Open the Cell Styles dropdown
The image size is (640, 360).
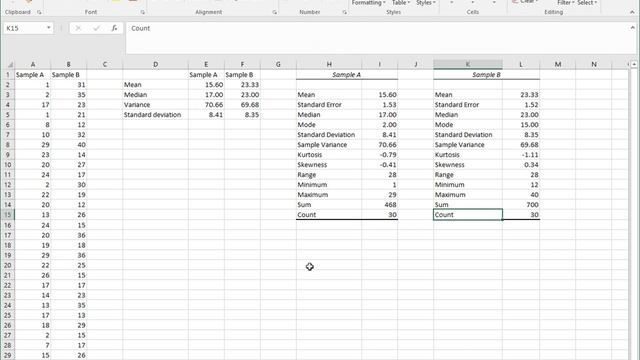(x=426, y=3)
